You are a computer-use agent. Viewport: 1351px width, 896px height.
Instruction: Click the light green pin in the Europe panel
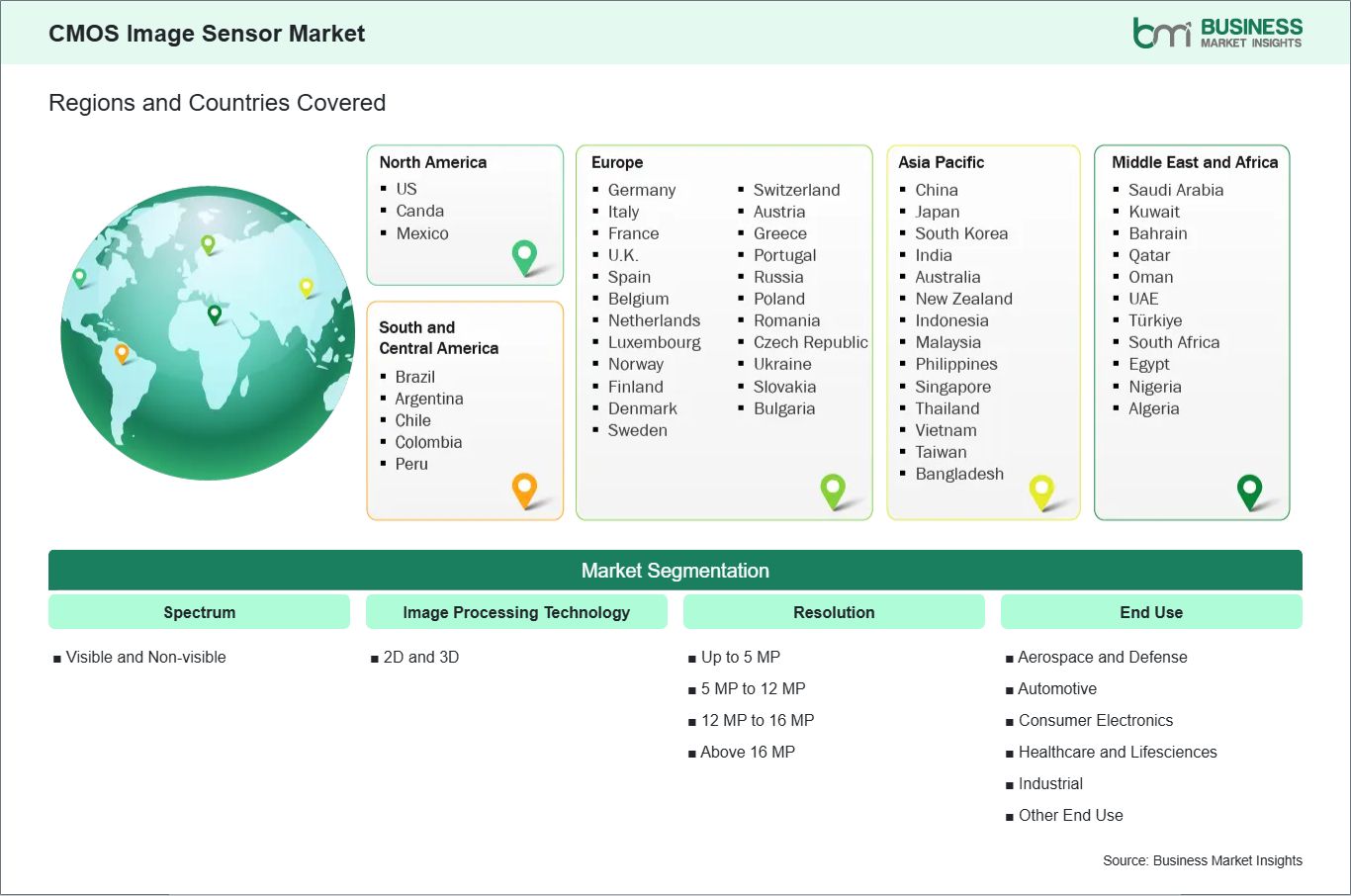(x=833, y=489)
